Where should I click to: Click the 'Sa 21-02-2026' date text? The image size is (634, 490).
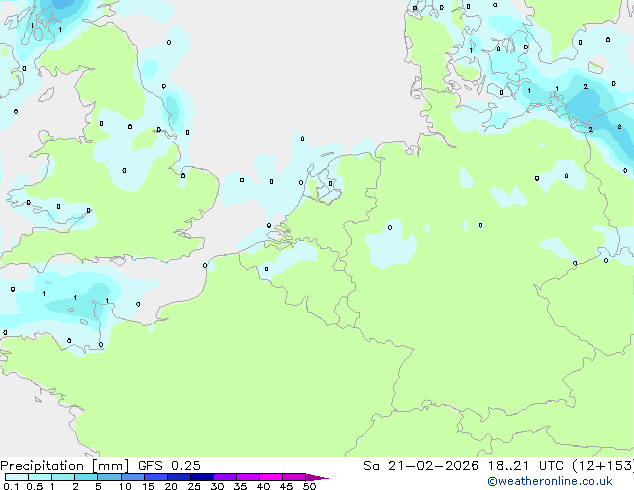(421, 466)
